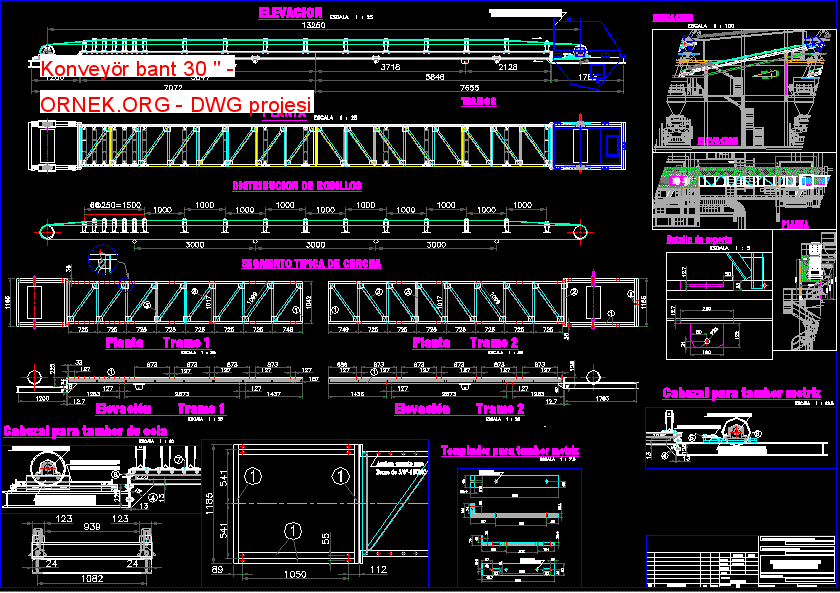Click the 1436 dimension in Tramo 2 elevation

coord(357,394)
